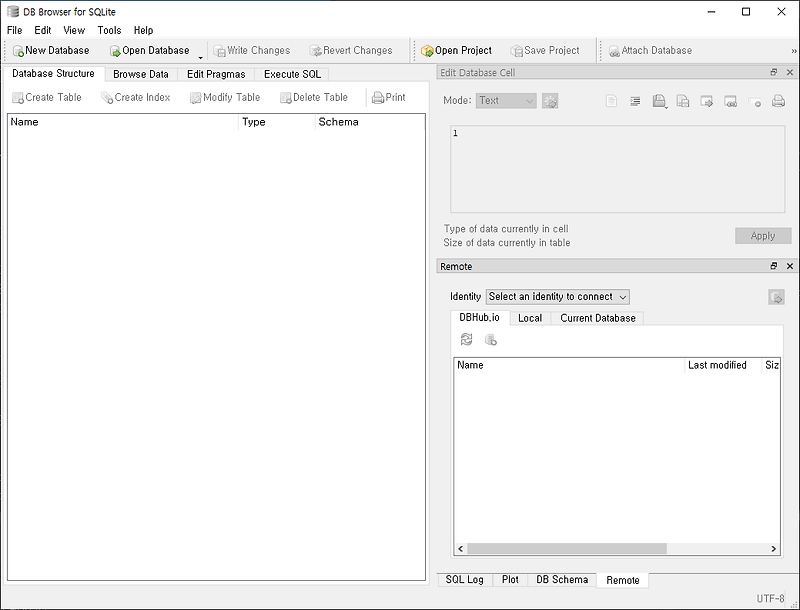
Task: Open the Execute SQL tab
Action: 290,74
